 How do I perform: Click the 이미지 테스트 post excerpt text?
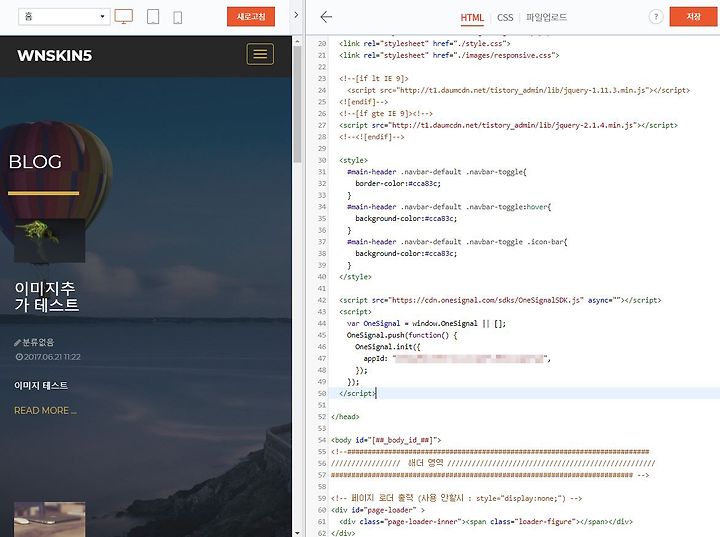41,385
